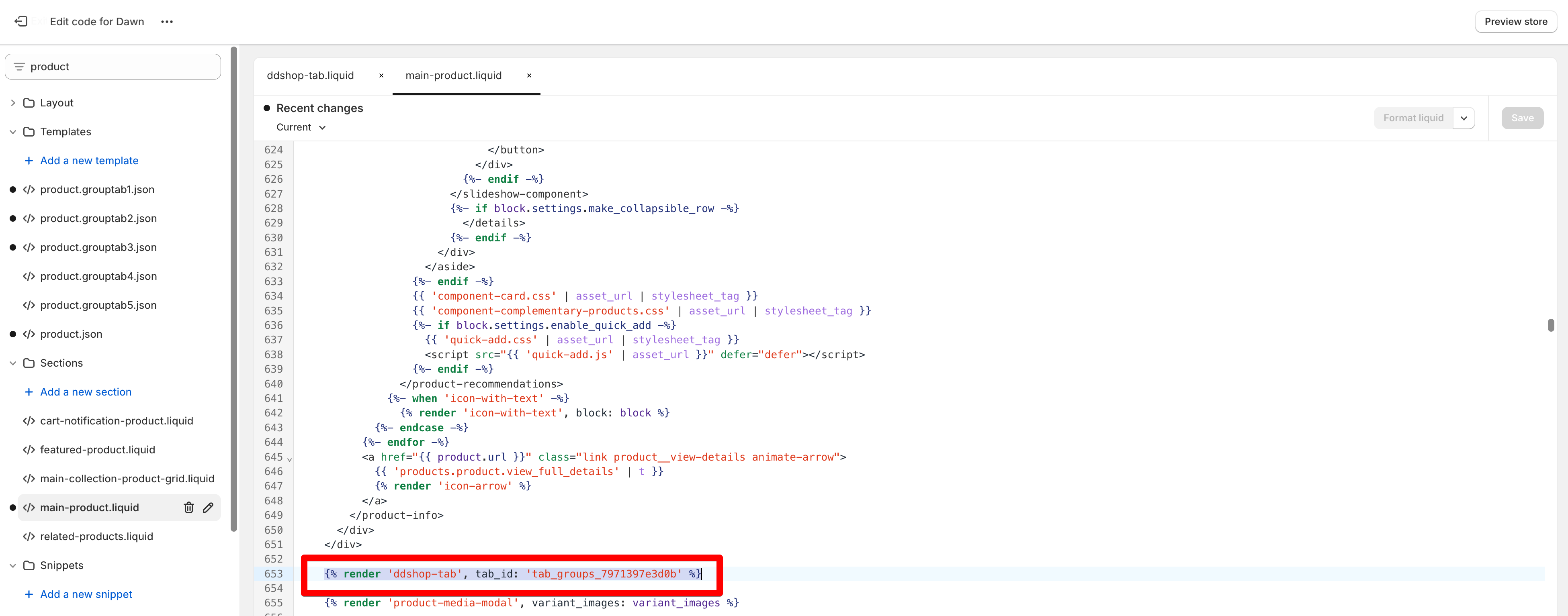Click 'Edit code for Dawn' title
Screen dimensions: 1568x616
[97, 22]
